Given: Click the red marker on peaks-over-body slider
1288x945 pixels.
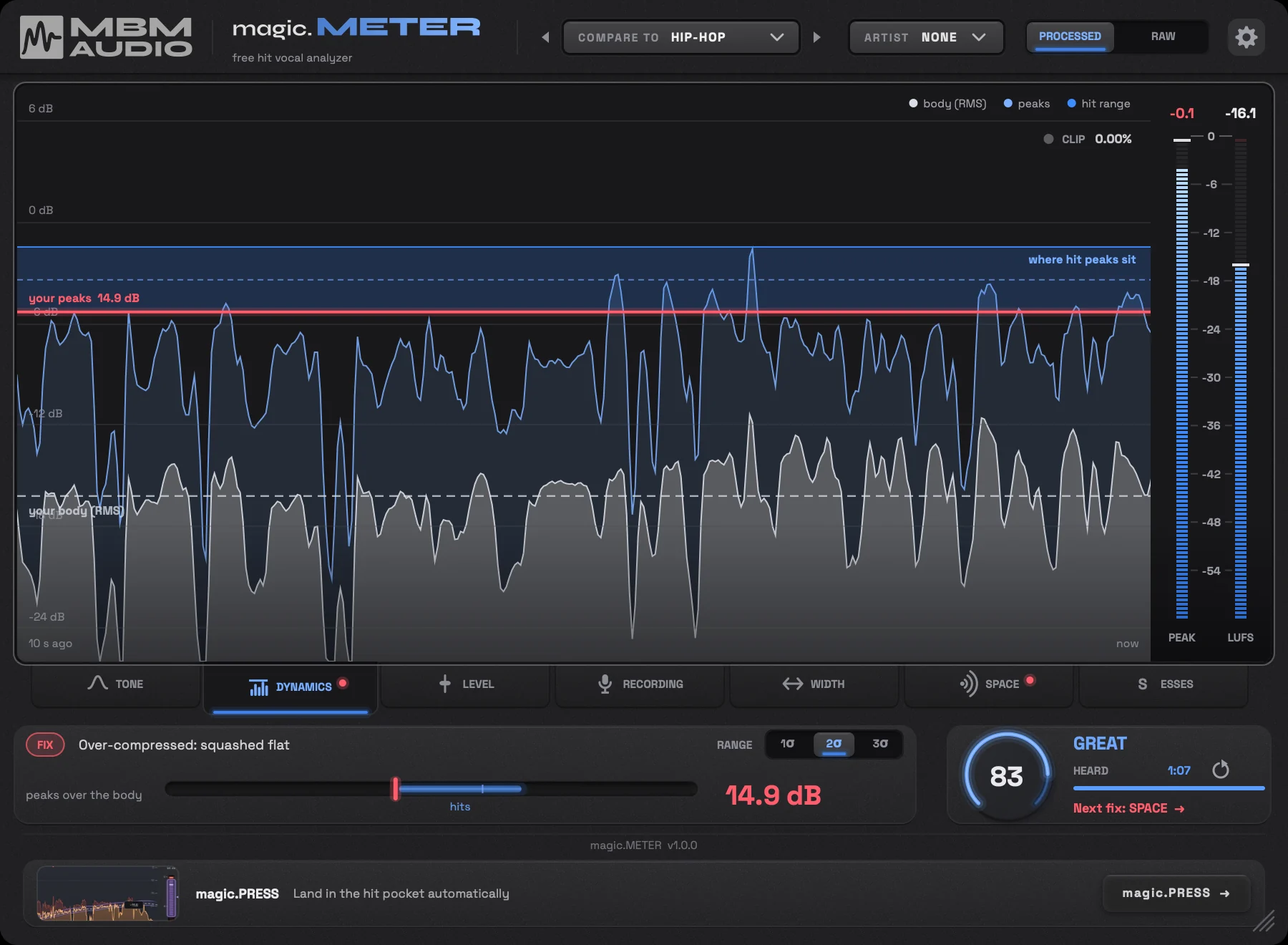Looking at the screenshot, I should (x=395, y=789).
